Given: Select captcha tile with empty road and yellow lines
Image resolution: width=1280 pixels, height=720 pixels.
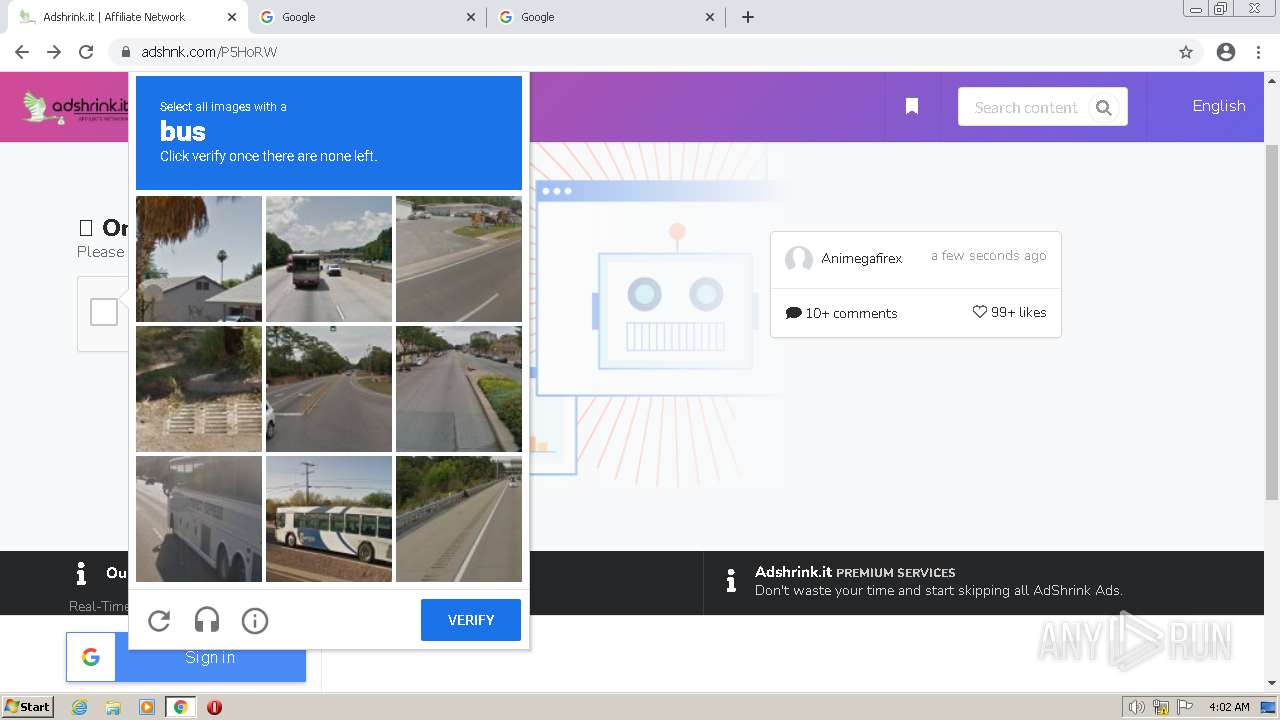Looking at the screenshot, I should point(329,389).
